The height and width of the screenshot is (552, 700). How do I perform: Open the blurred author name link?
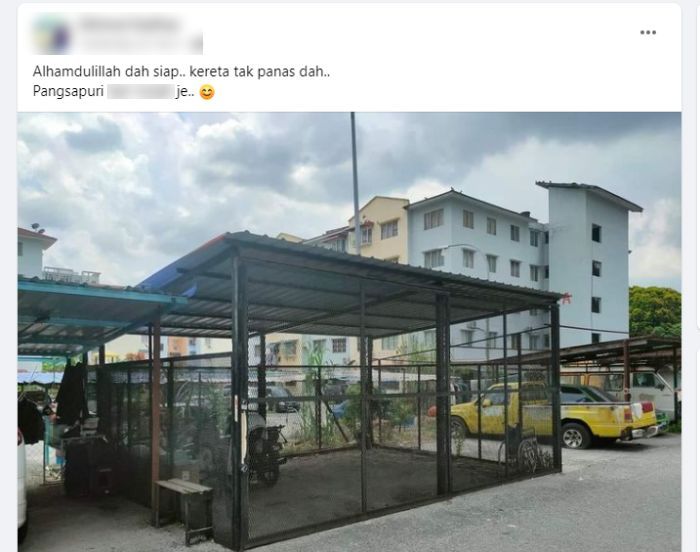129,25
